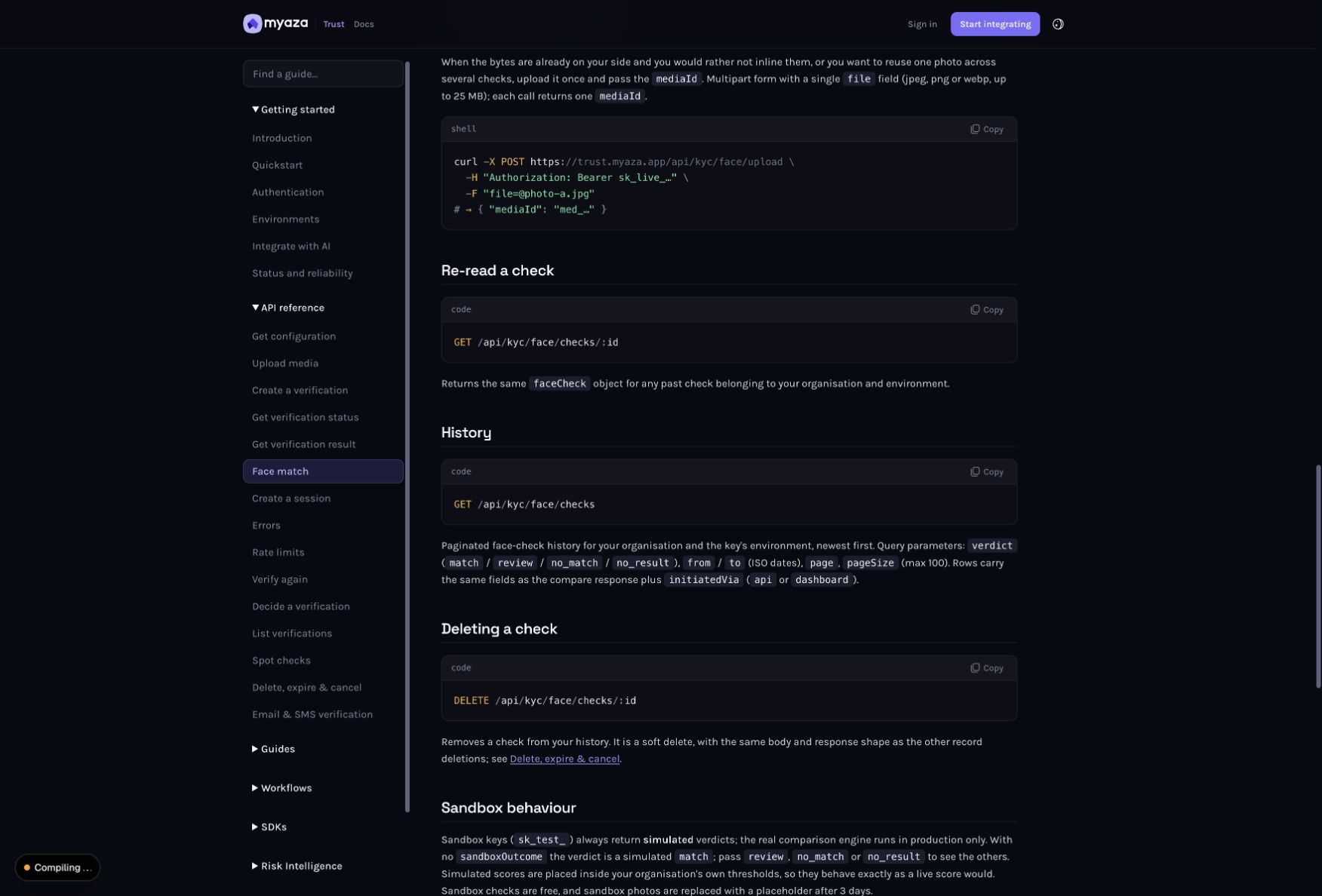This screenshot has width=1322, height=896.
Task: Open the Spot checks sidebar page
Action: (281, 661)
